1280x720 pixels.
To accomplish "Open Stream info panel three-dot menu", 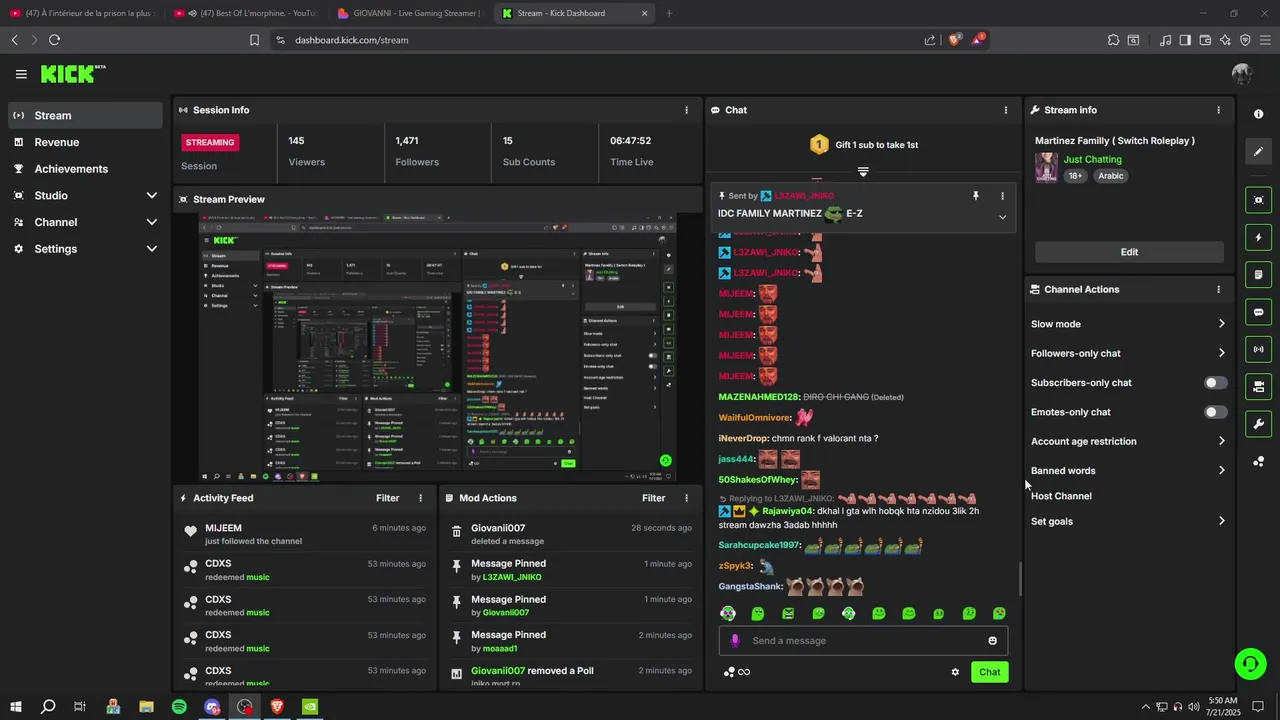I will click(x=1218, y=110).
